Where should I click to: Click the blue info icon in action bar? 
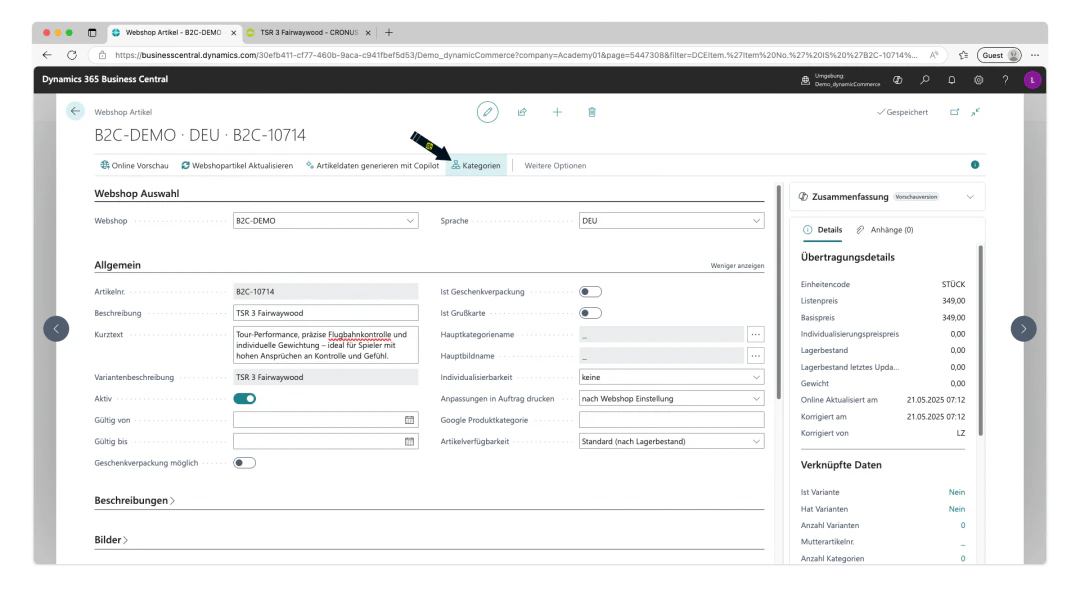click(975, 165)
